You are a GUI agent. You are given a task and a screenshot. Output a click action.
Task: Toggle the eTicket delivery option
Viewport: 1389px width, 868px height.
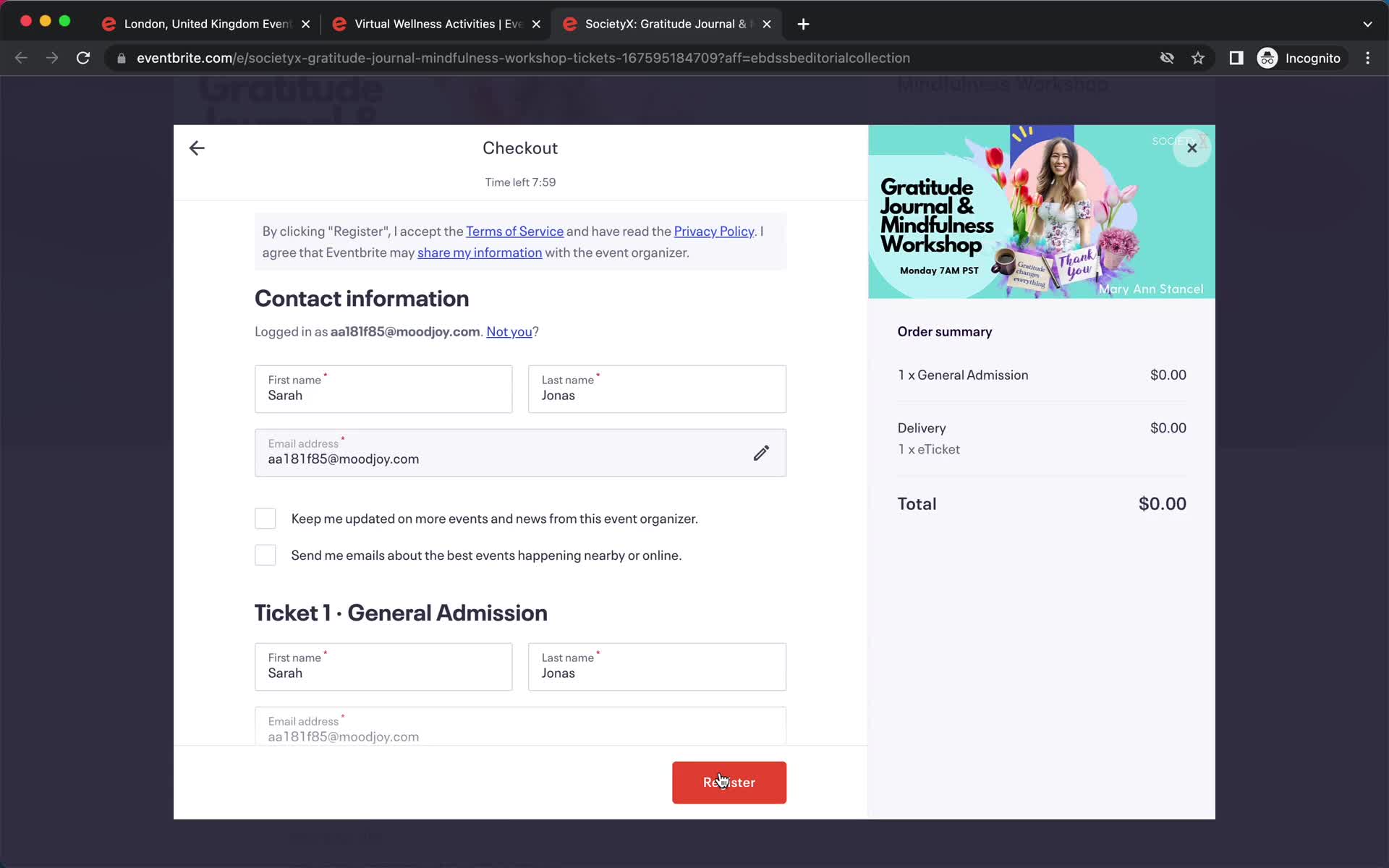tap(928, 448)
